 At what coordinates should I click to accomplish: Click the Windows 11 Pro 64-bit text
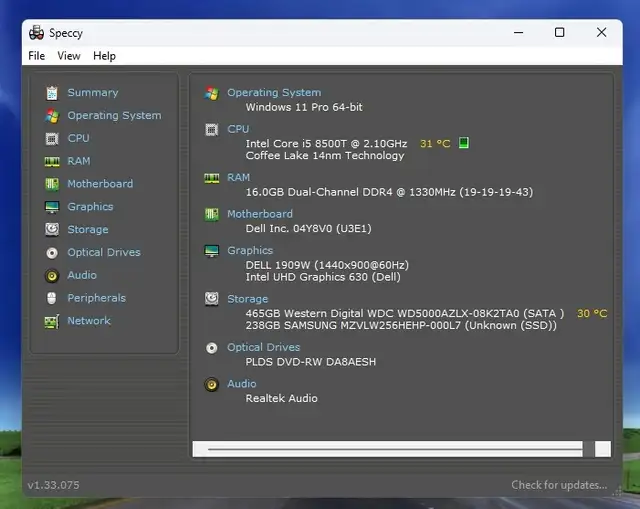(304, 107)
